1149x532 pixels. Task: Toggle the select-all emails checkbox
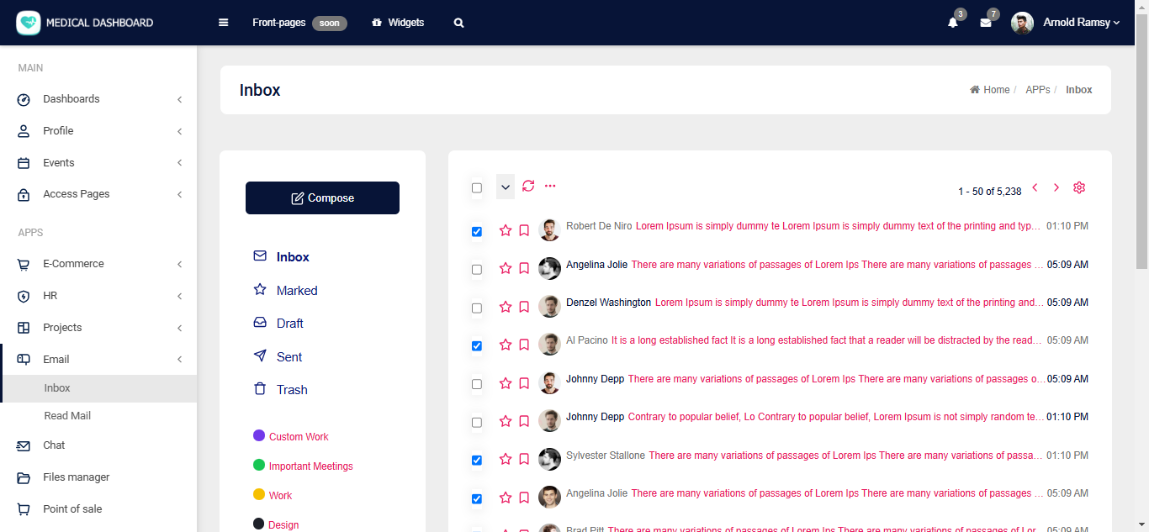click(477, 188)
